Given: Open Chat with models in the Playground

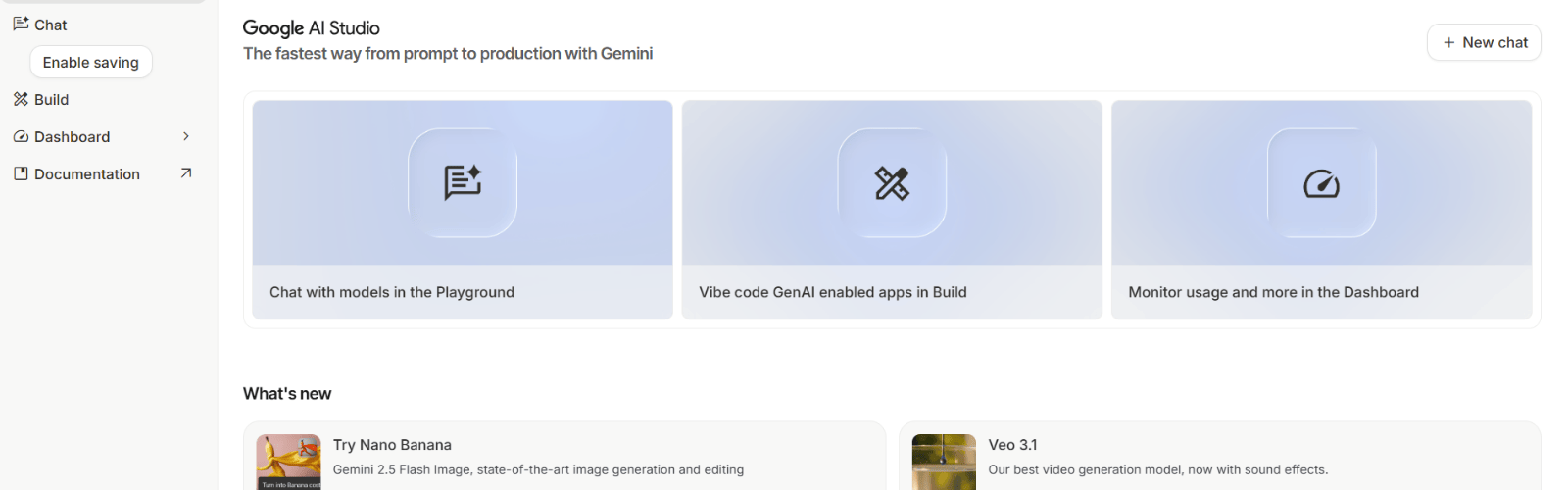Looking at the screenshot, I should [392, 292].
